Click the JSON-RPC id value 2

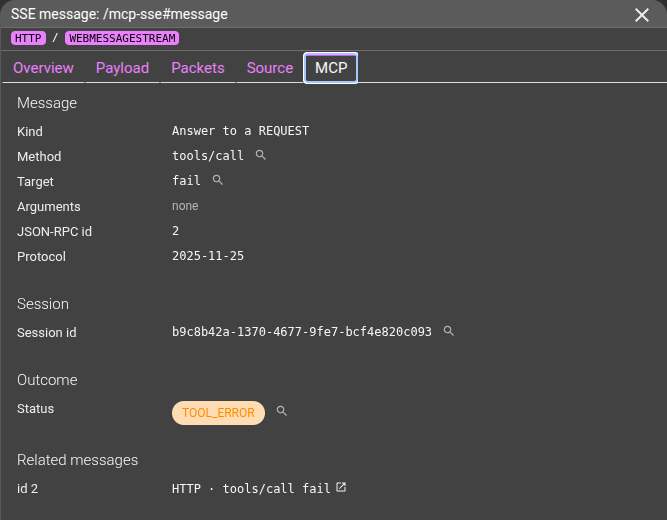pyautogui.click(x=175, y=231)
